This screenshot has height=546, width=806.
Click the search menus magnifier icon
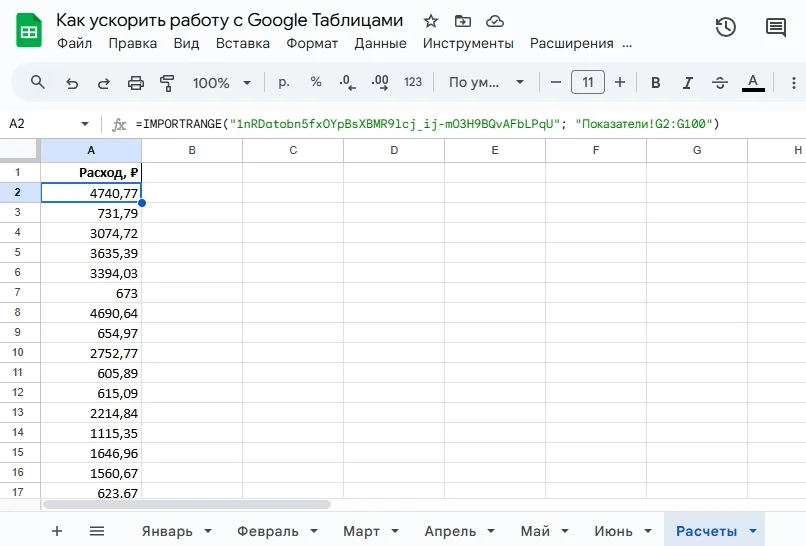38,82
